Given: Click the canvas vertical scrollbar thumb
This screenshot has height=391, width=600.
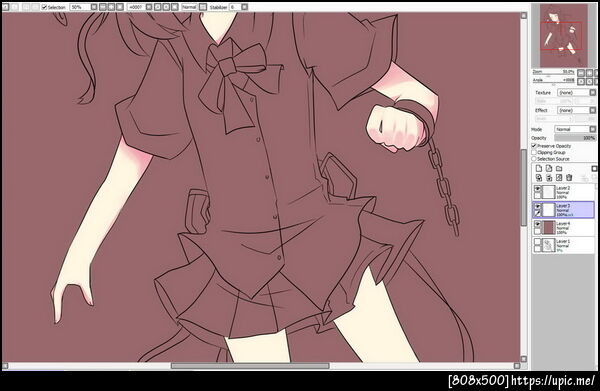Looking at the screenshot, I should (x=523, y=187).
